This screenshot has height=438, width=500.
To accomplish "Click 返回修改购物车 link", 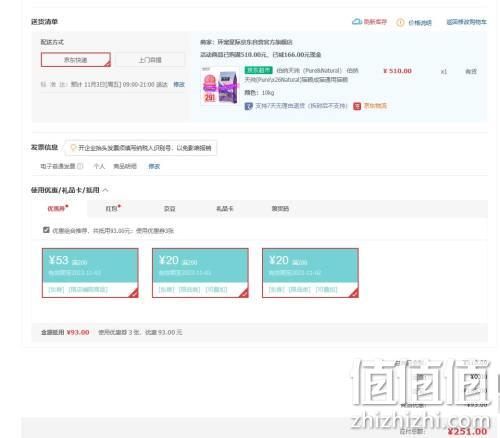I will 466,22.
